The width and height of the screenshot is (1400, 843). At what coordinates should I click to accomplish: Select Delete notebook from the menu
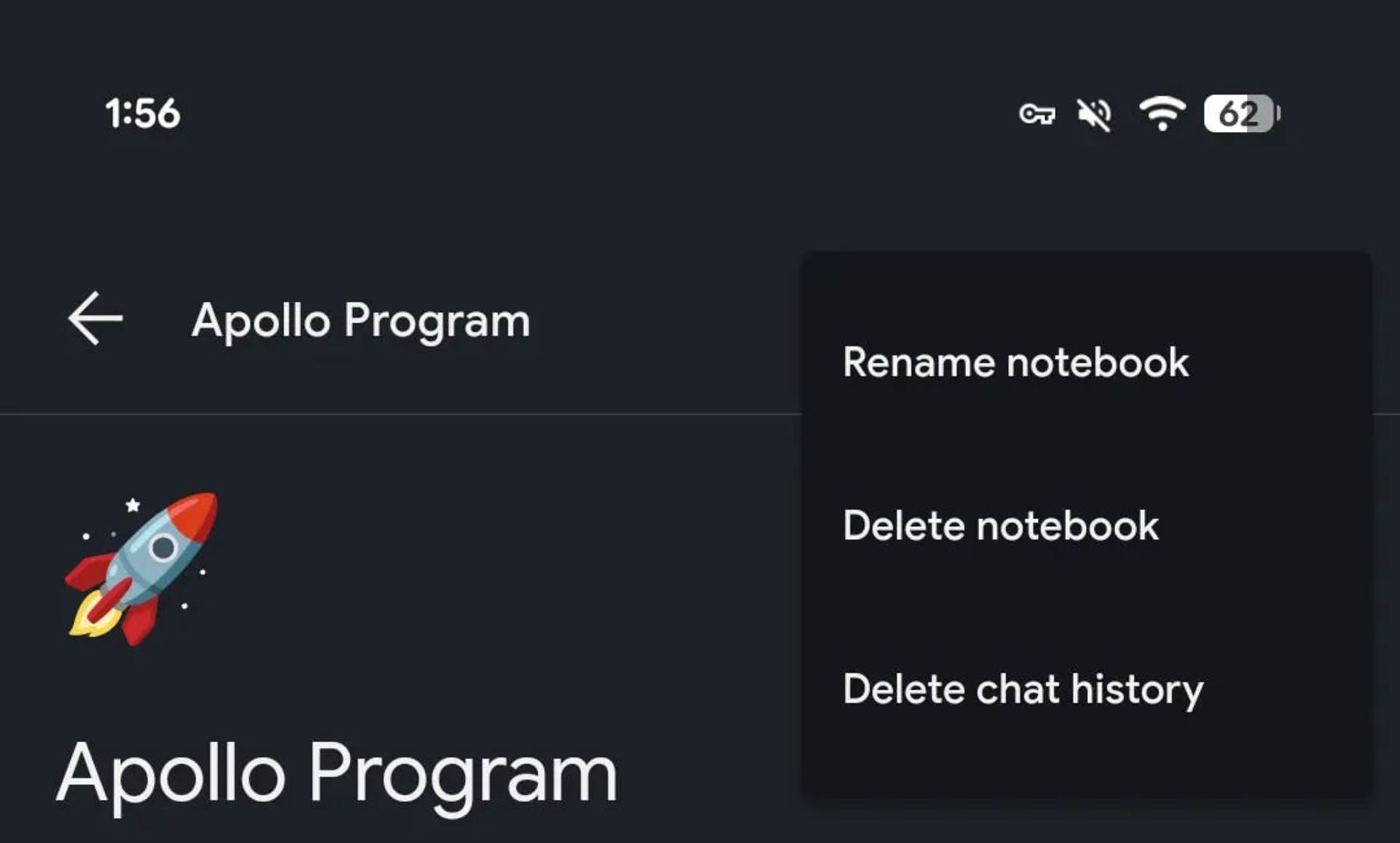pyautogui.click(x=1000, y=525)
